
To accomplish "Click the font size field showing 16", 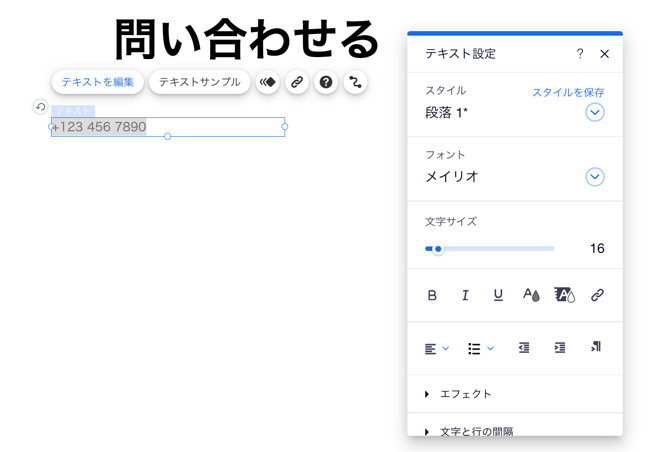I will (596, 248).
